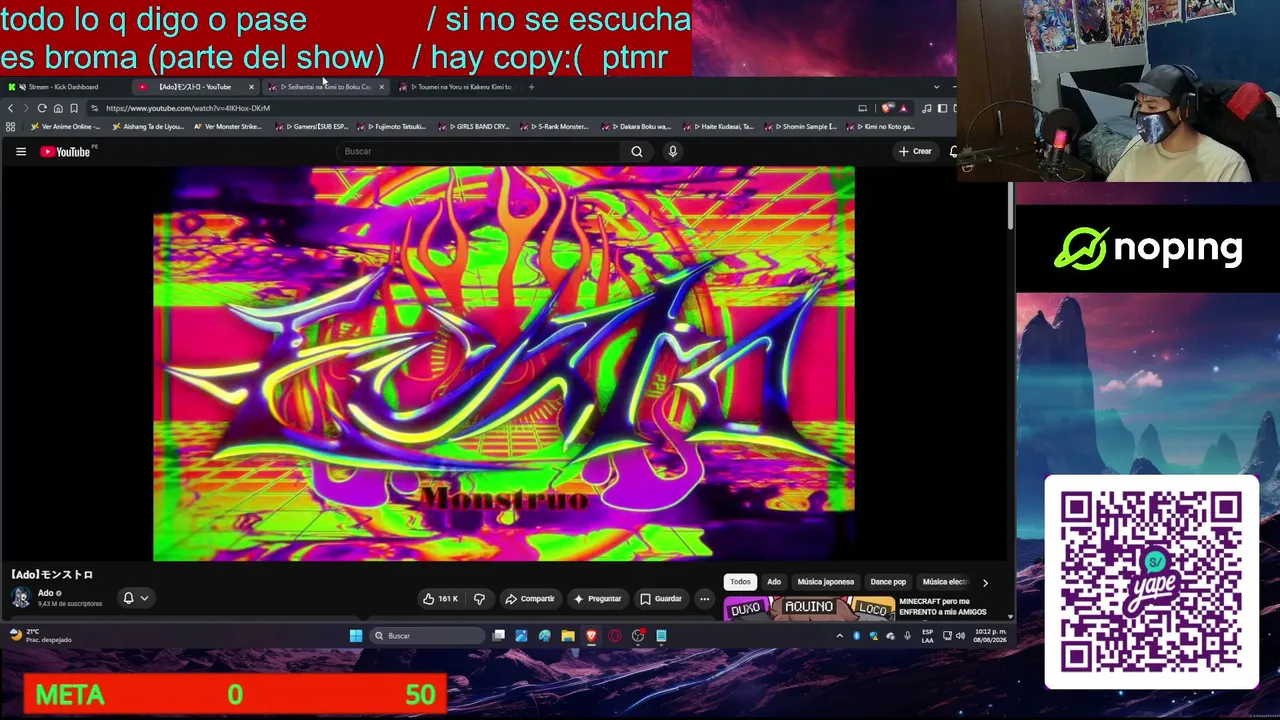1280x720 pixels.
Task: Select the Ado filter chip
Action: (x=774, y=582)
